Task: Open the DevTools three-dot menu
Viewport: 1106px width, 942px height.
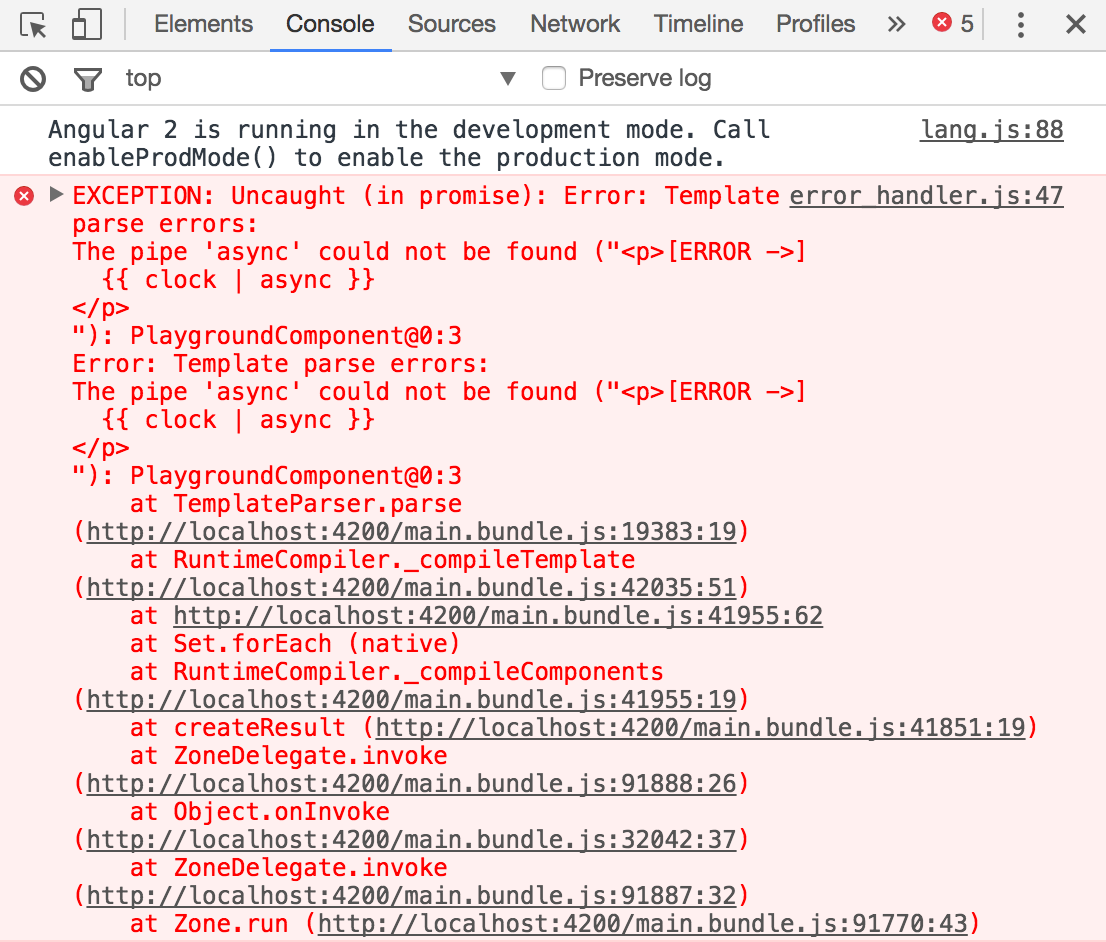Action: pyautogui.click(x=1020, y=25)
